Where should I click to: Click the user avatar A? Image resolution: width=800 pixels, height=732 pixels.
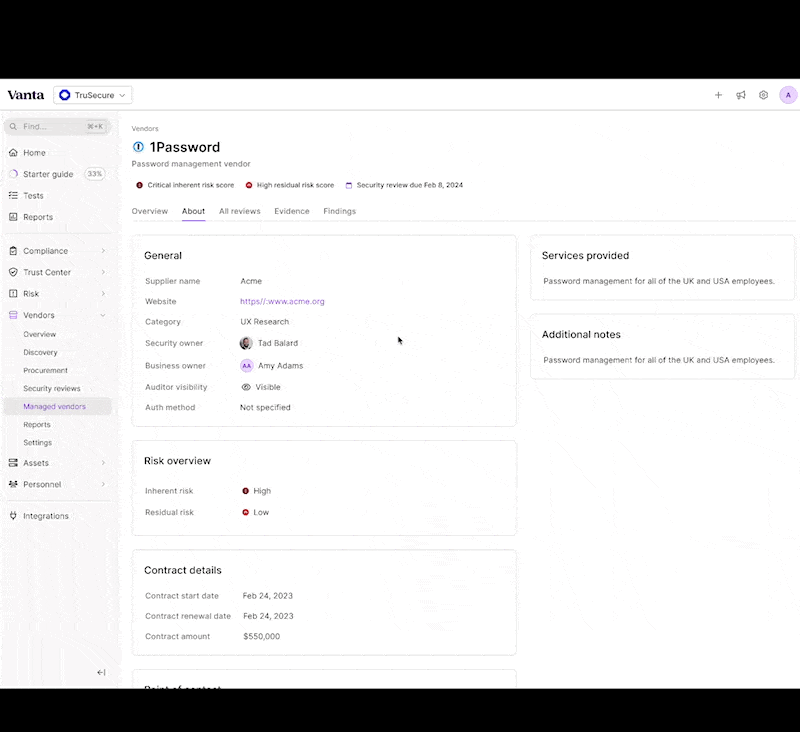coord(788,95)
